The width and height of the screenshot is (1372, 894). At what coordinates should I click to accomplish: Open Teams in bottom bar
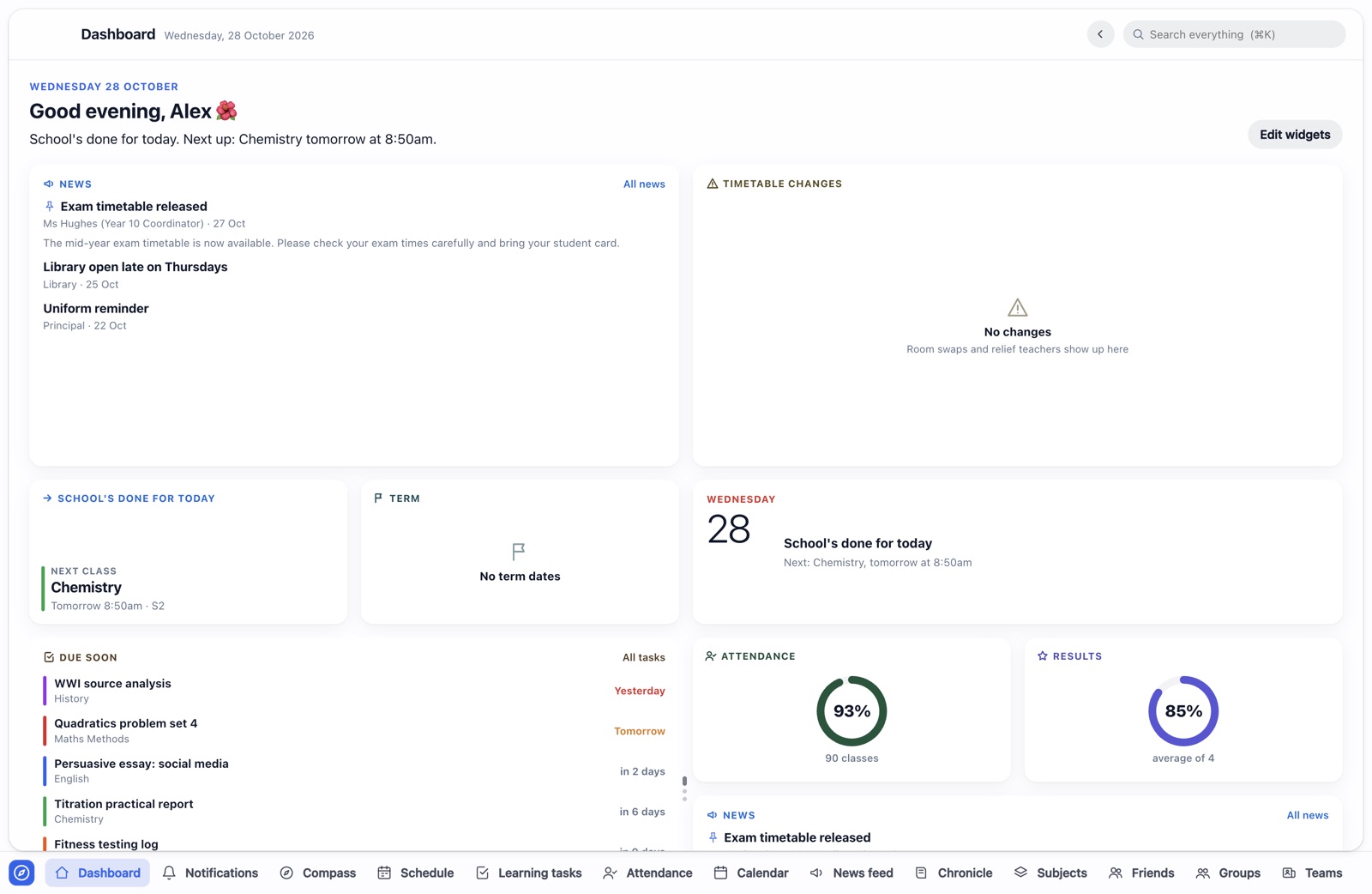(x=1312, y=873)
